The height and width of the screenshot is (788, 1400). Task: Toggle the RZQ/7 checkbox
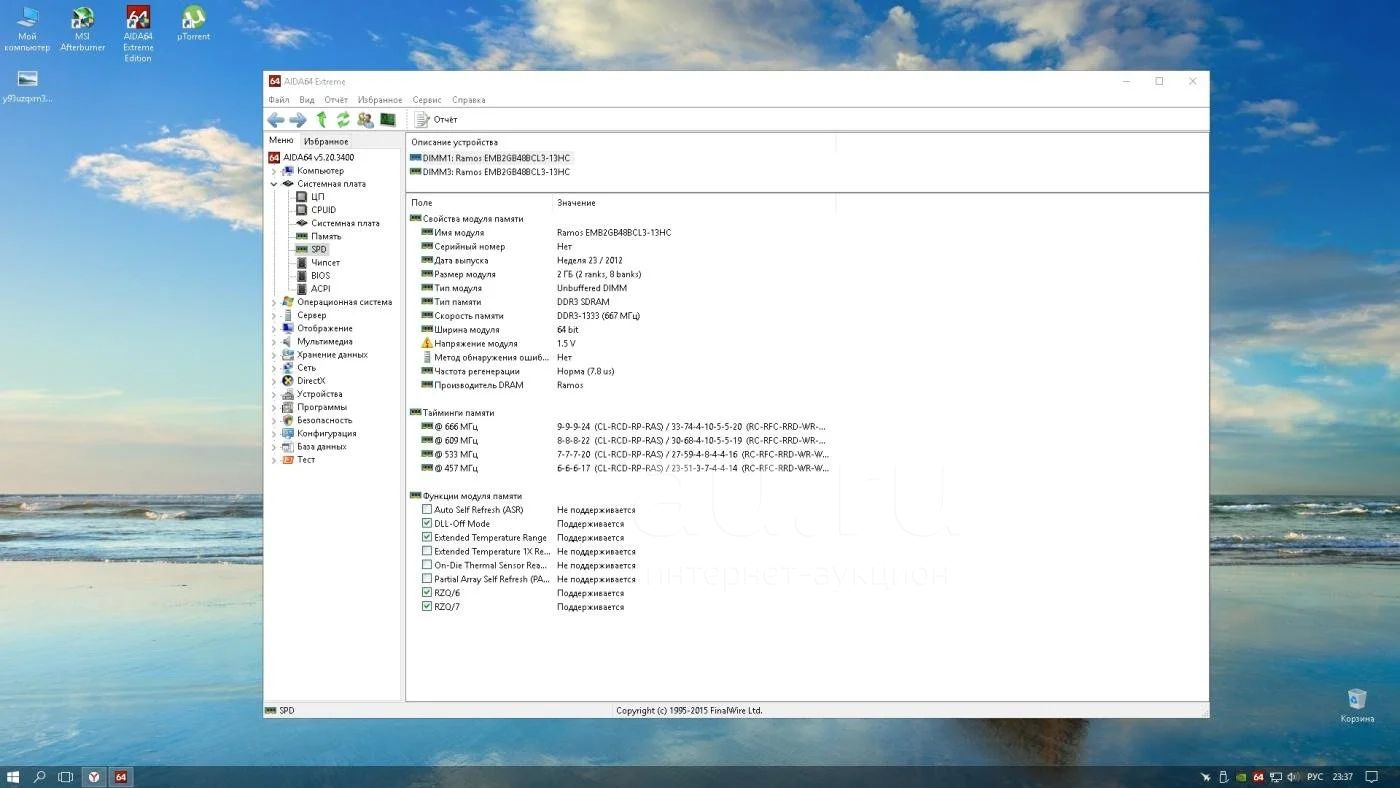coord(427,607)
